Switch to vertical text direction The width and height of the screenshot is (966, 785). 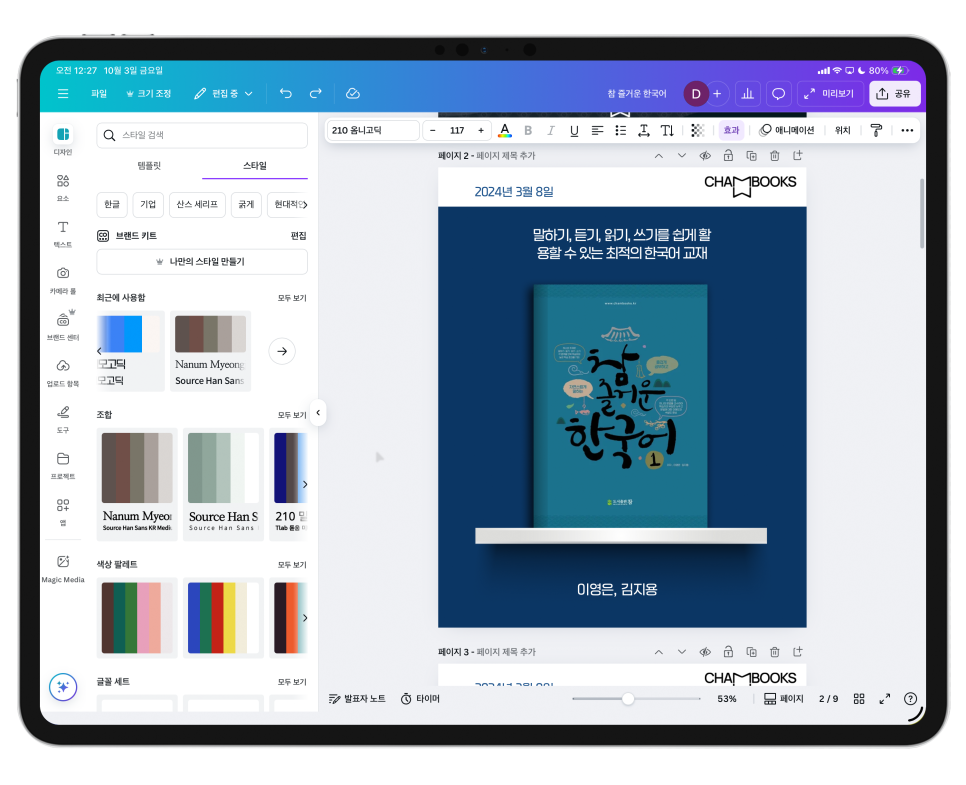point(667,131)
